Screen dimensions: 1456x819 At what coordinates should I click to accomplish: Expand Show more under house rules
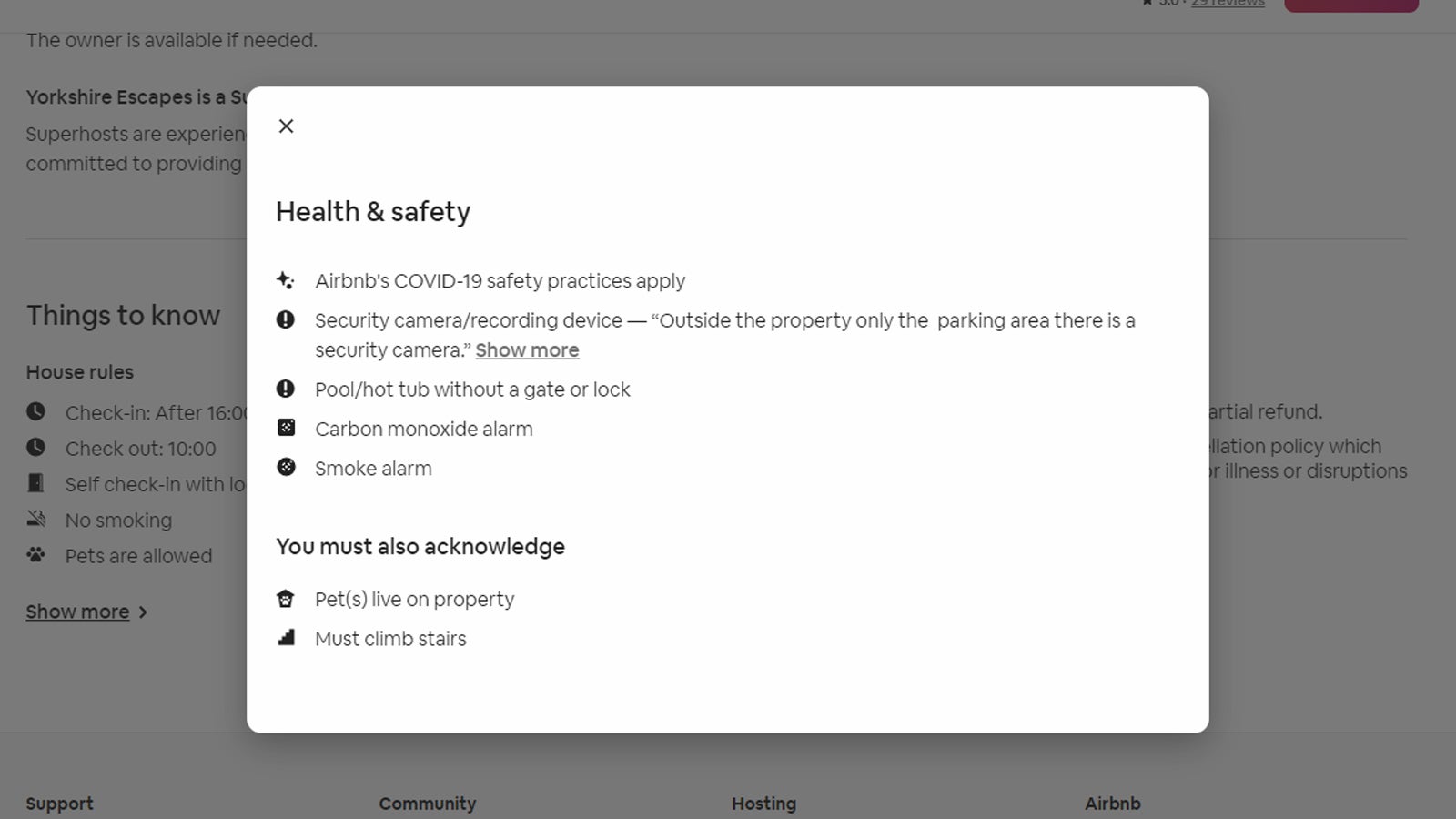(78, 611)
